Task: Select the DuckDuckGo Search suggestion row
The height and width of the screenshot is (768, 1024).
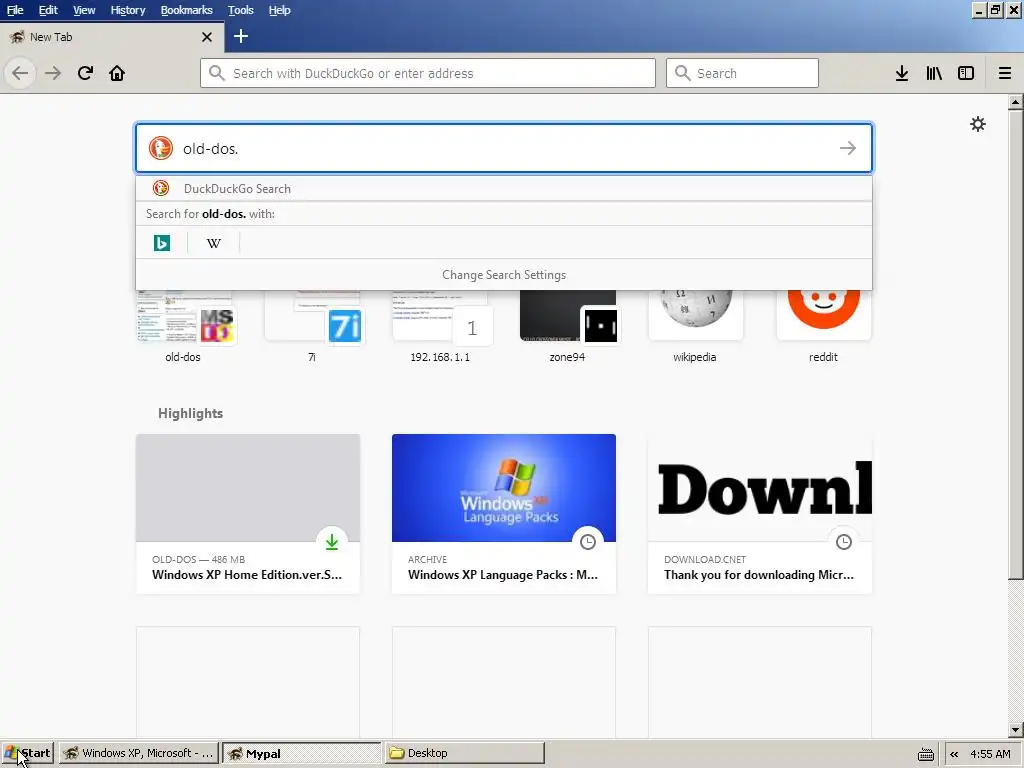Action: (504, 189)
